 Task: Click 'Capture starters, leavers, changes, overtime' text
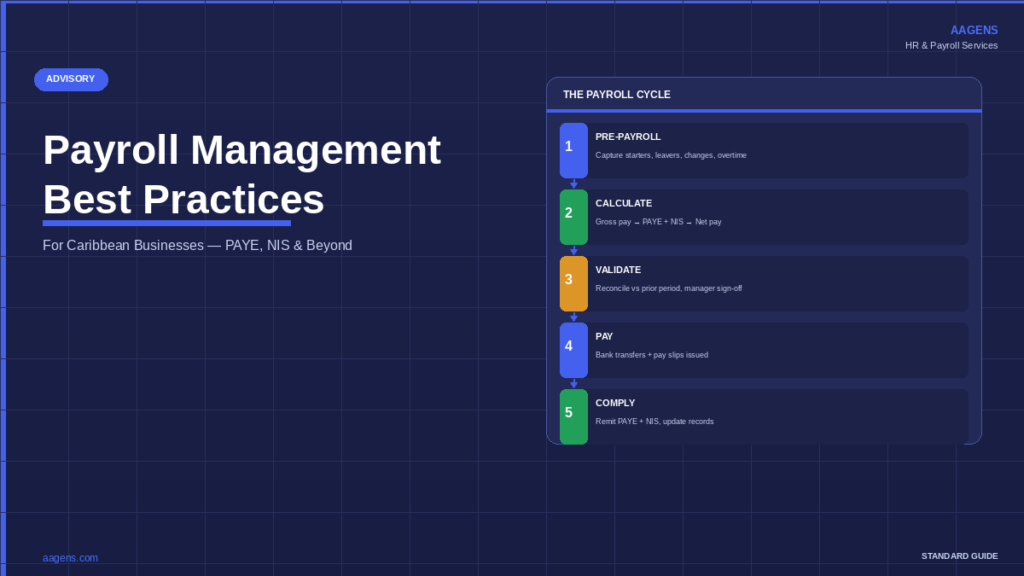671,155
